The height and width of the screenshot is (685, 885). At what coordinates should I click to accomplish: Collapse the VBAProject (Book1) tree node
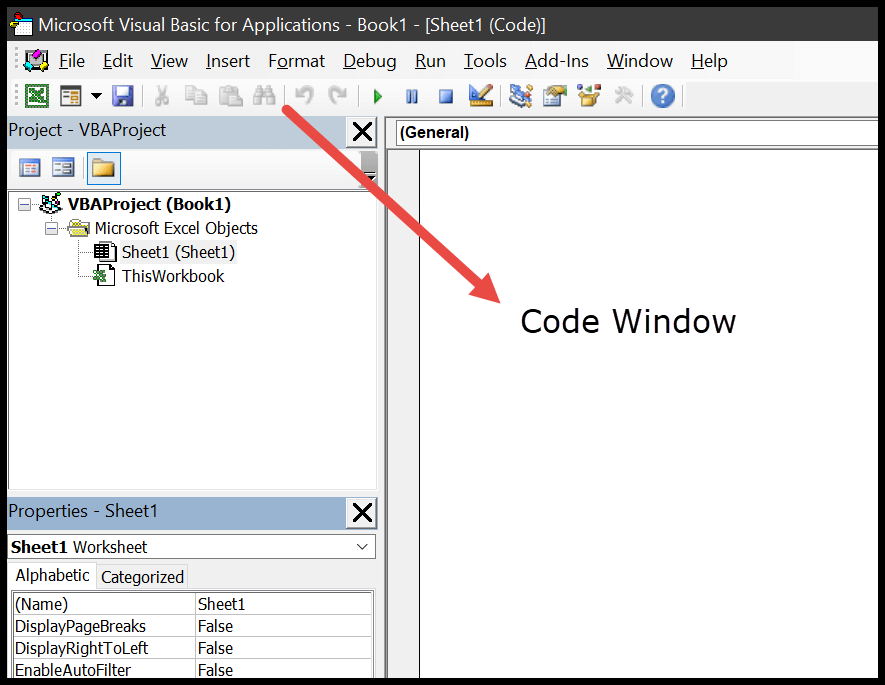[x=25, y=204]
